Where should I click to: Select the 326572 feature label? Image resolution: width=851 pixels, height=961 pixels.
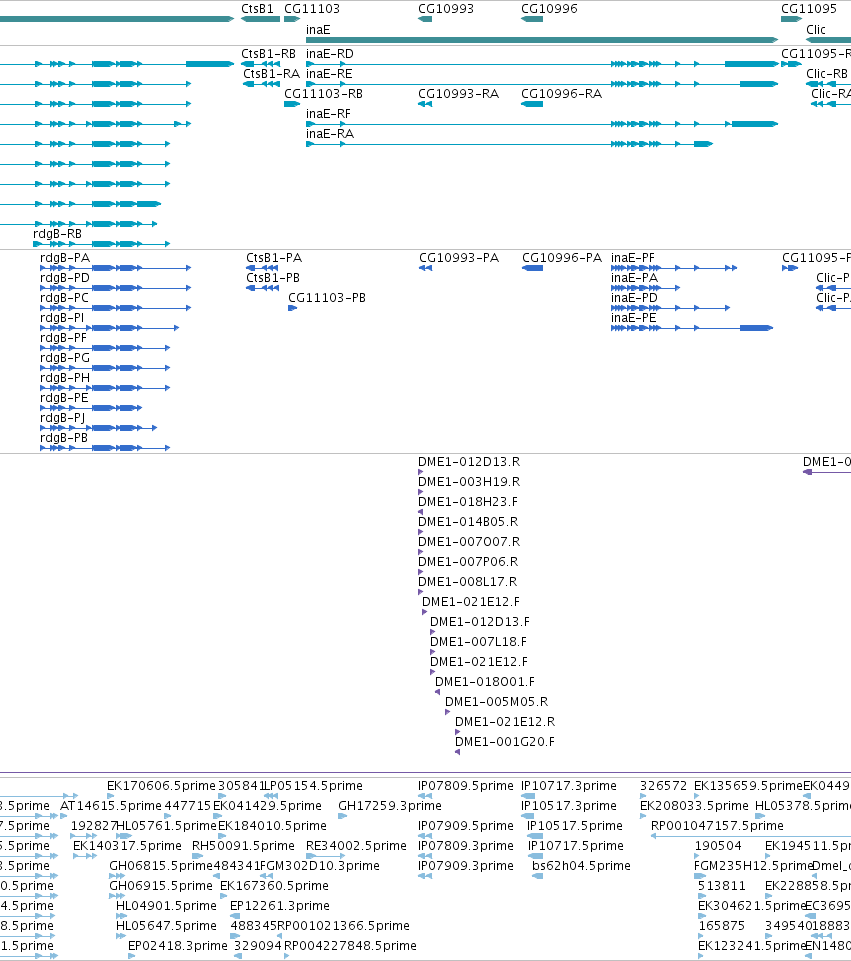pos(664,786)
